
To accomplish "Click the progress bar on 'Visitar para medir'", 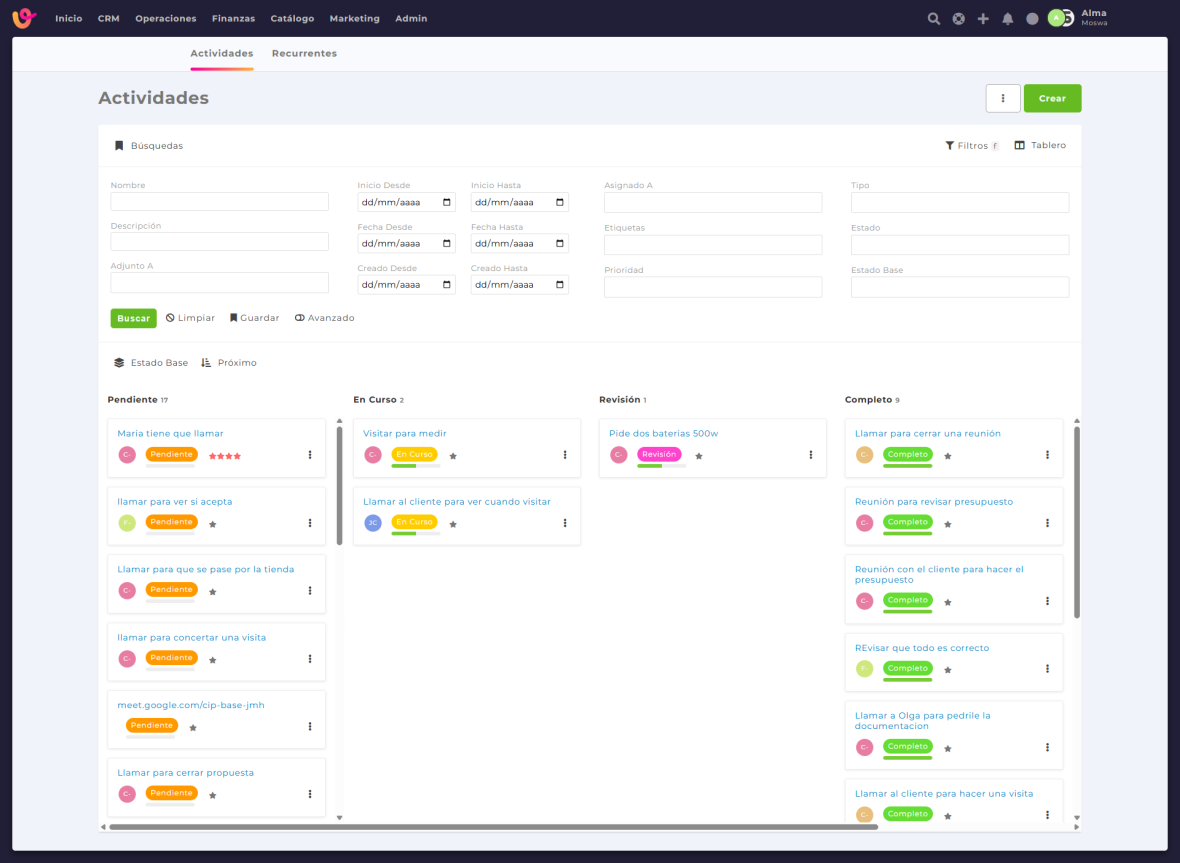I will click(415, 466).
